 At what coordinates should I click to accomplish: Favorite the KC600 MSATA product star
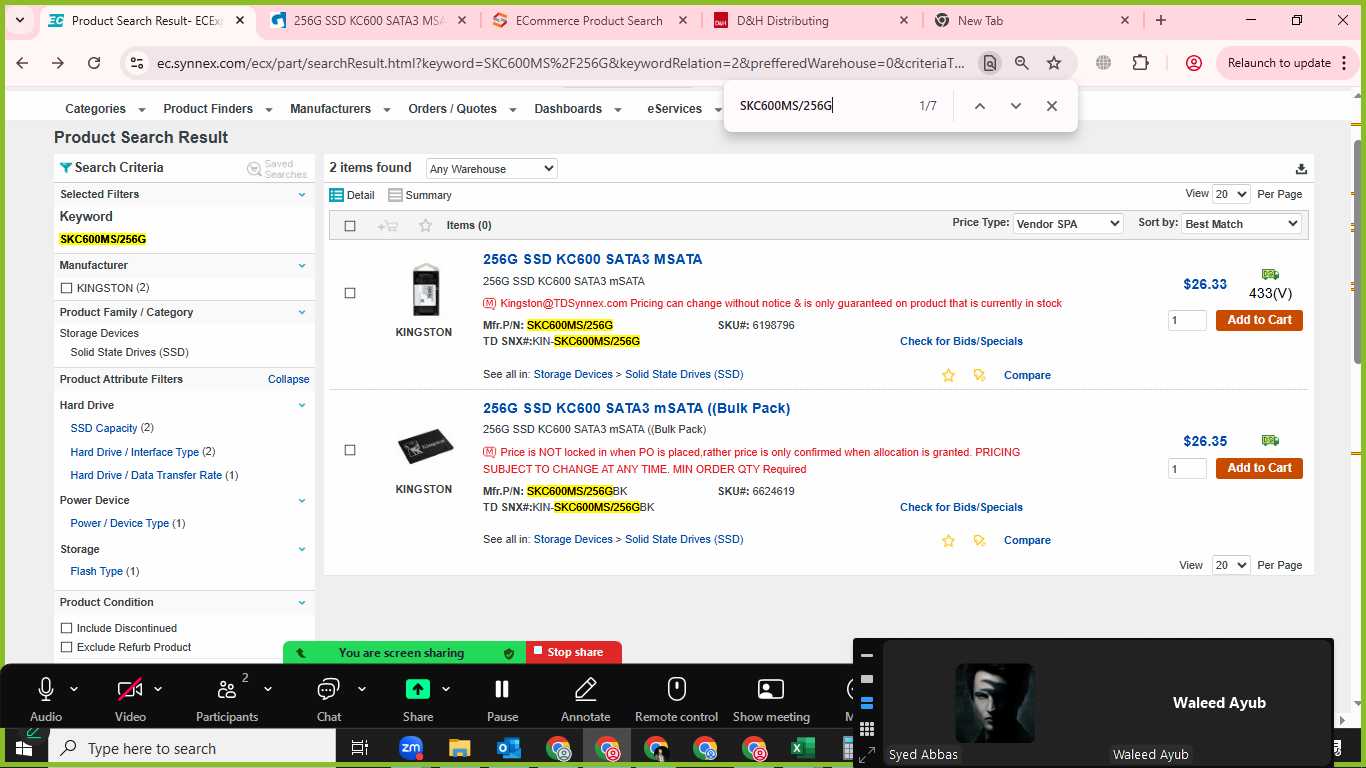click(948, 375)
